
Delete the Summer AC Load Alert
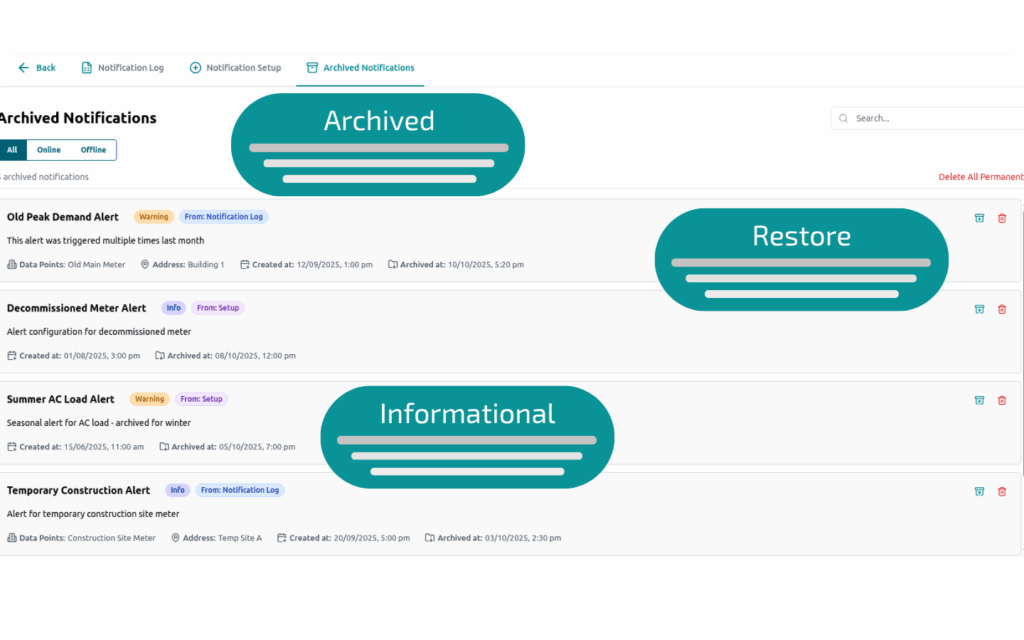click(x=1002, y=400)
